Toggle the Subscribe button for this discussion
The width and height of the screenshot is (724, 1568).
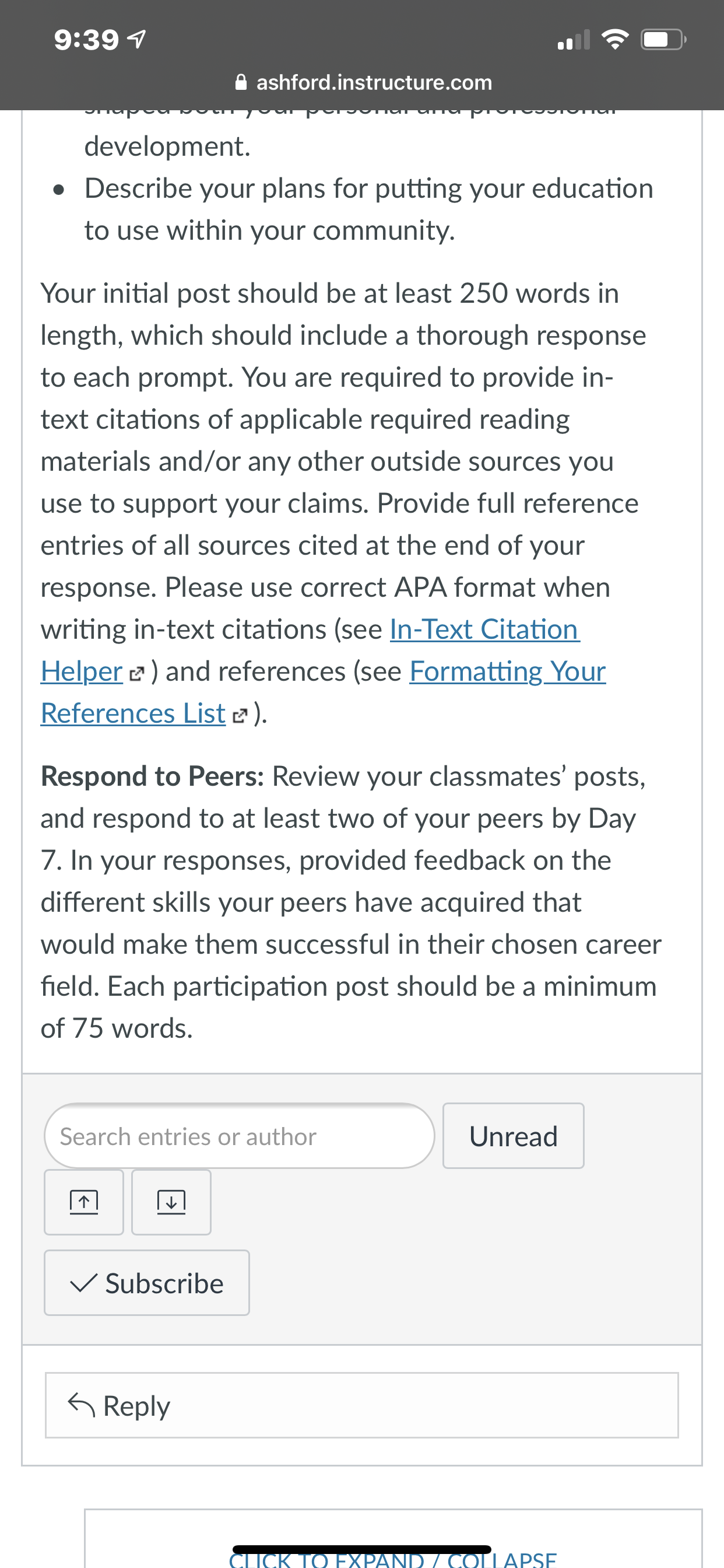[147, 1283]
